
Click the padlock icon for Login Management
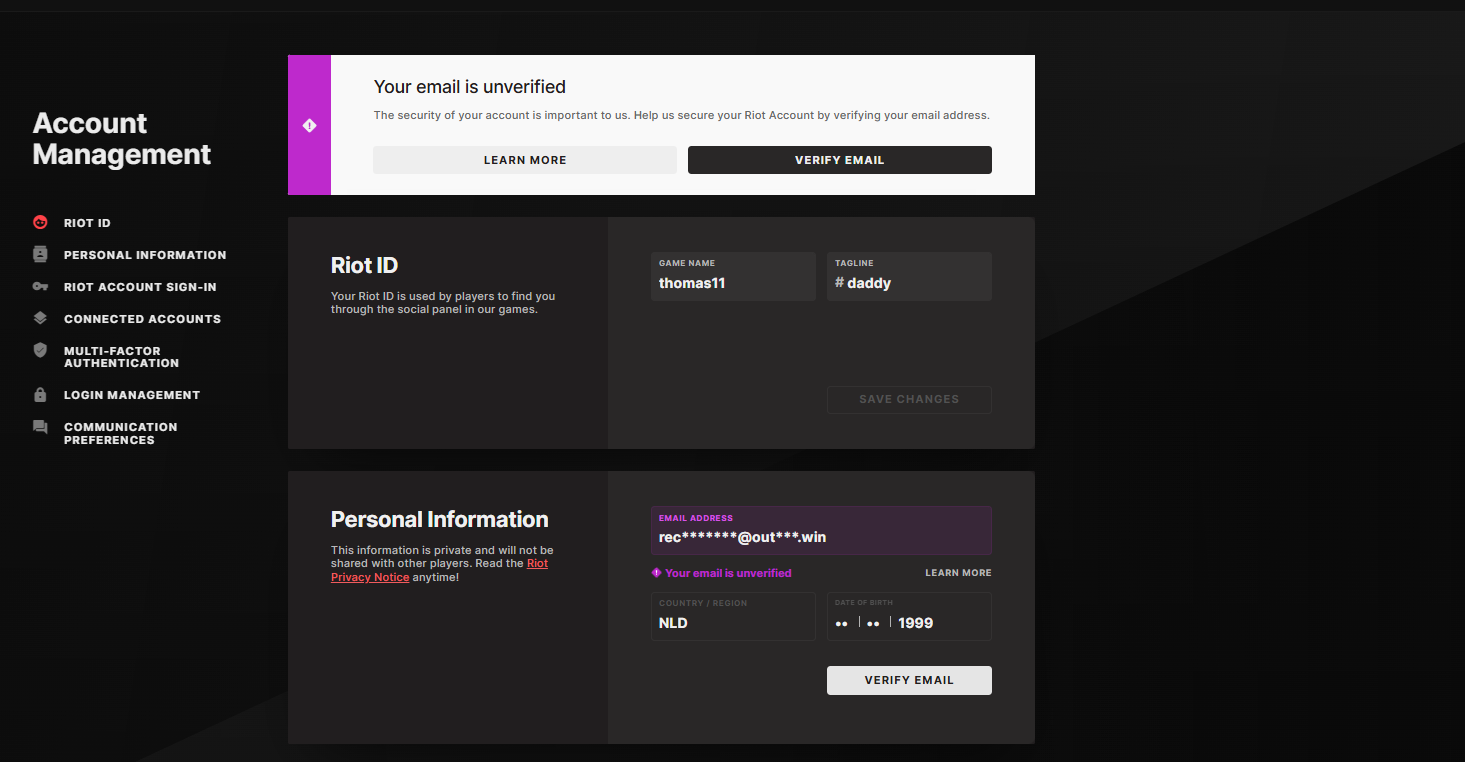tap(40, 395)
